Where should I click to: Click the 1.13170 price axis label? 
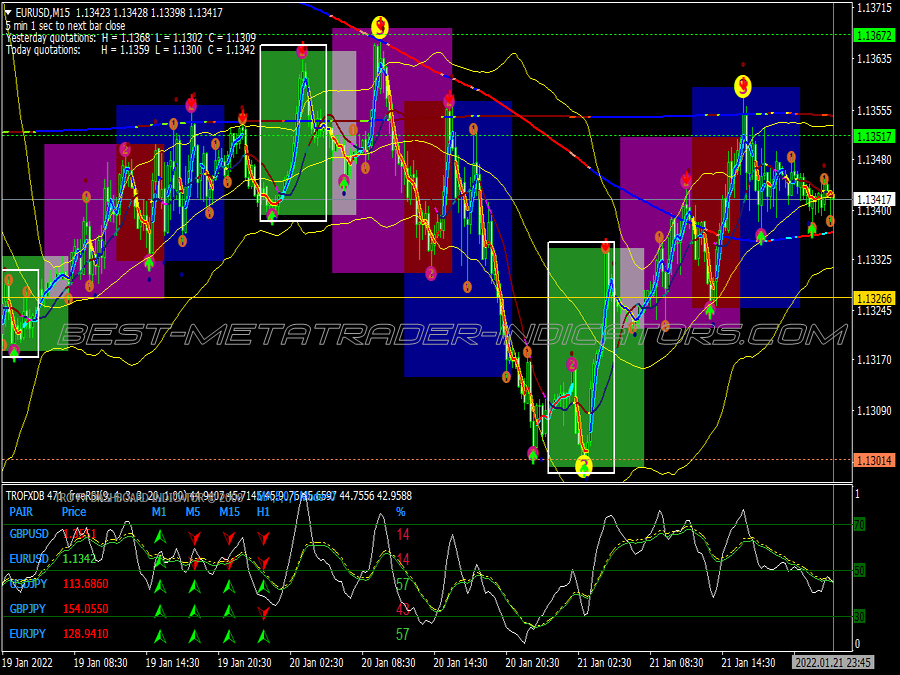874,360
